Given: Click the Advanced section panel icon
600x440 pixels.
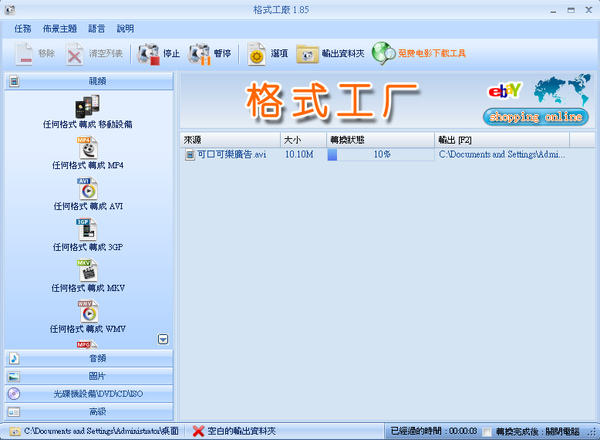Looking at the screenshot, I should tap(14, 412).
